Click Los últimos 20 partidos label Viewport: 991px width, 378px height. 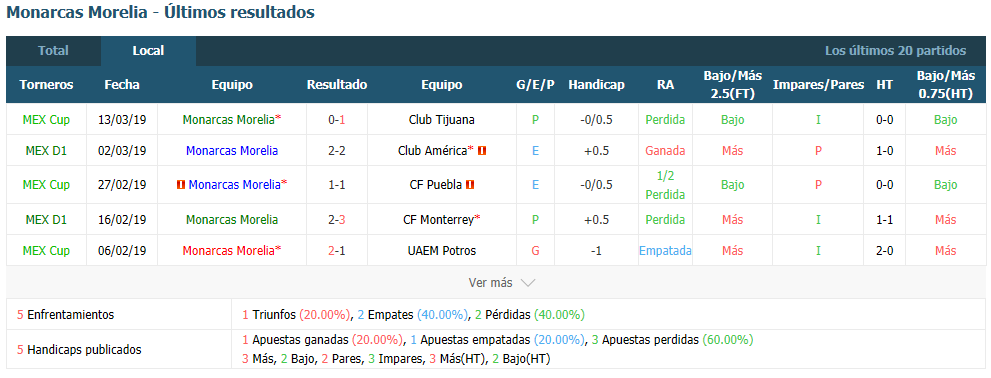coord(896,51)
